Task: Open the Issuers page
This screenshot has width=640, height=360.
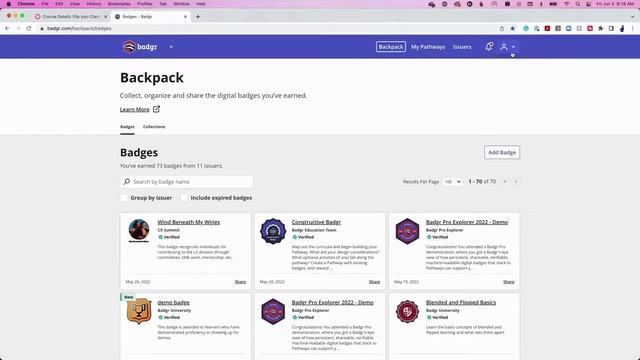Action: coord(462,47)
